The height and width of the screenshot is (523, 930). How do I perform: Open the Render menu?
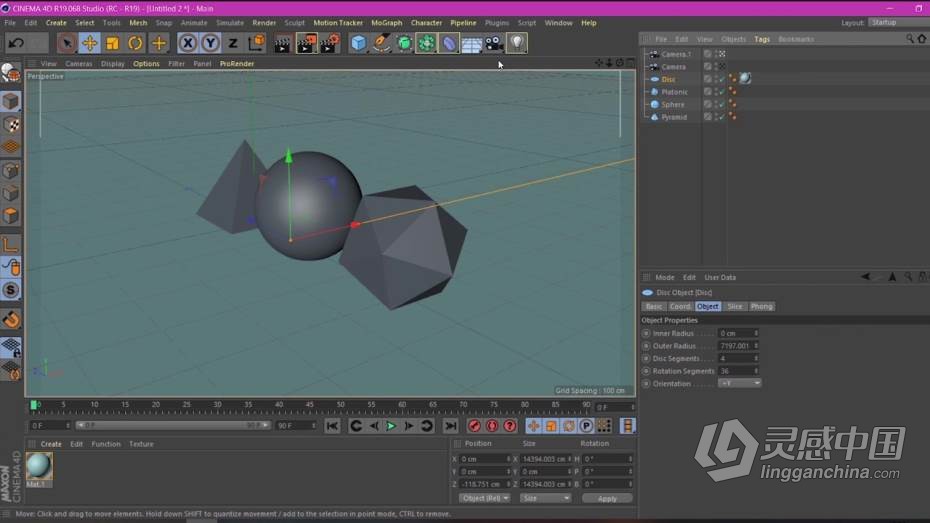coord(264,23)
